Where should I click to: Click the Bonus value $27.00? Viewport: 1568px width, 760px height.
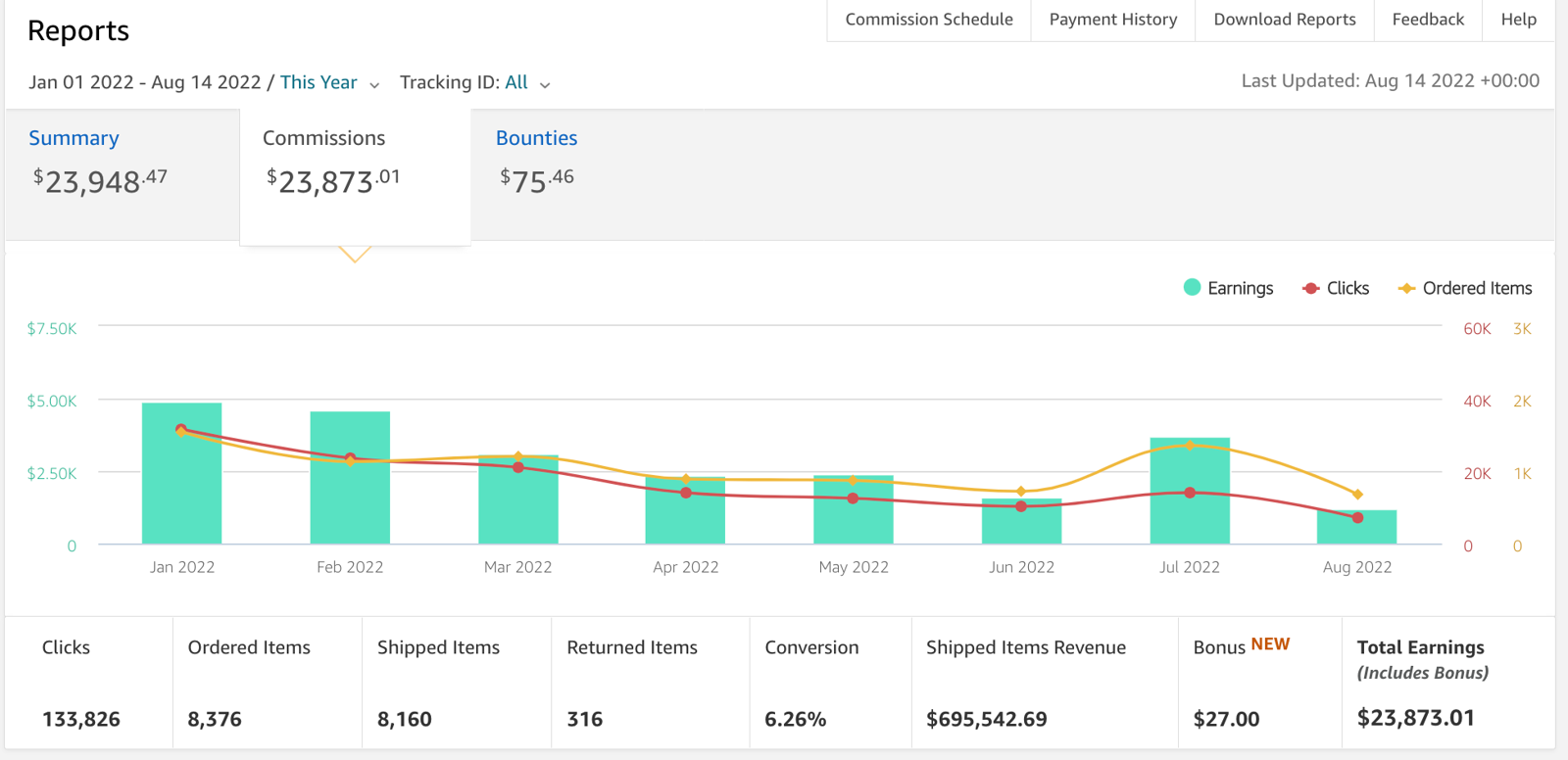pyautogui.click(x=1226, y=719)
